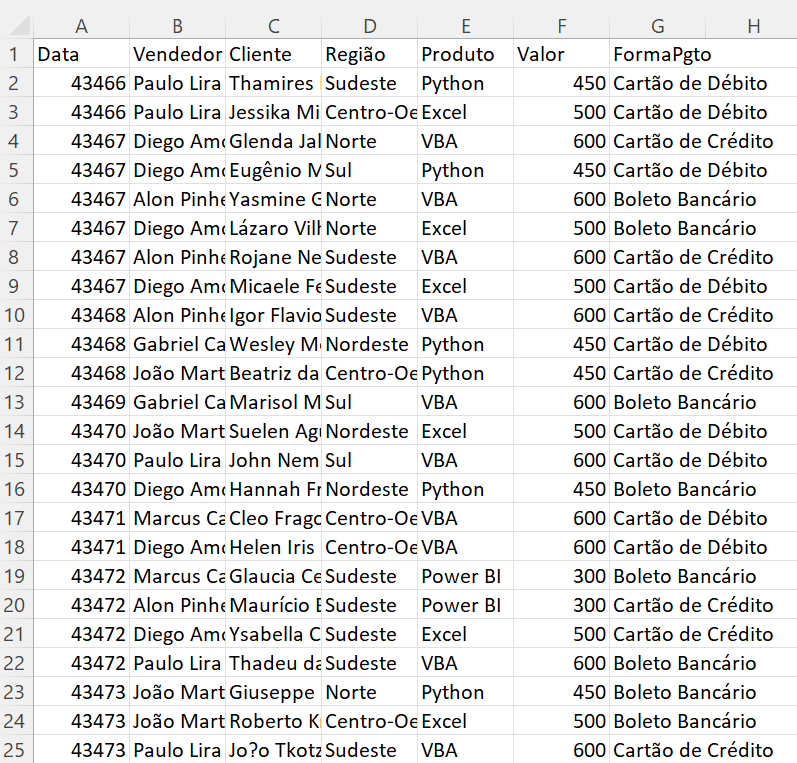This screenshot has height=763, width=797.
Task: Click the Valor header cell
Action: pyautogui.click(x=562, y=54)
